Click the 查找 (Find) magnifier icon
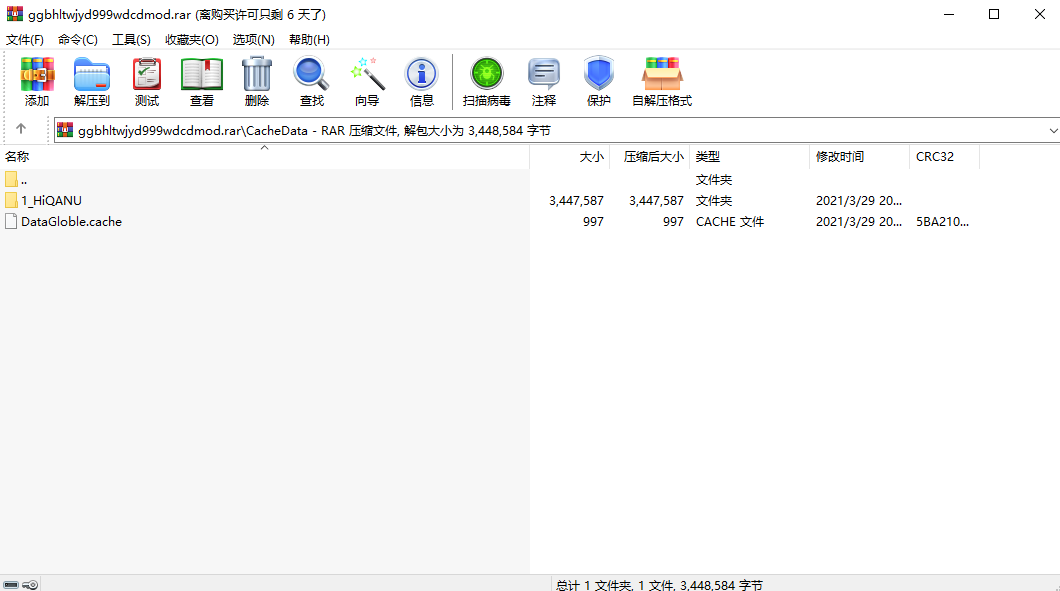The image size is (1060, 591). (x=312, y=74)
